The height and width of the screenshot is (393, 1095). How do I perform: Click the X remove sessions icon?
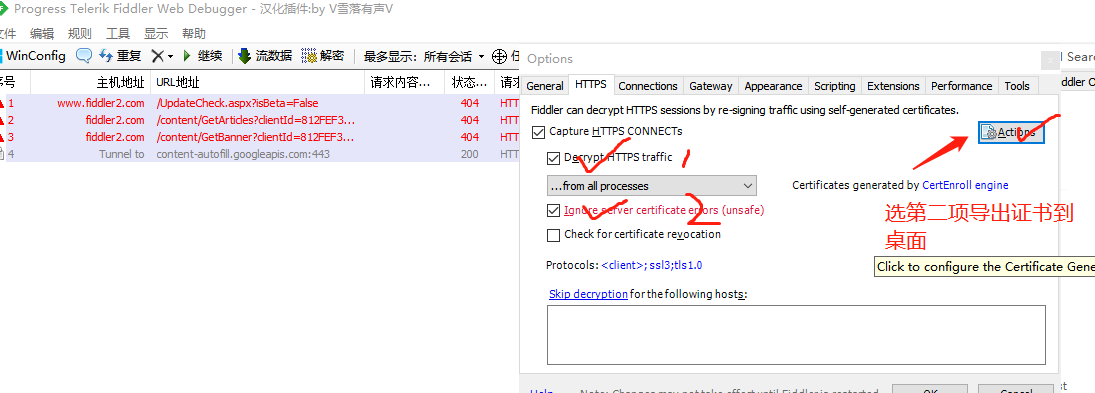pyautogui.click(x=158, y=56)
